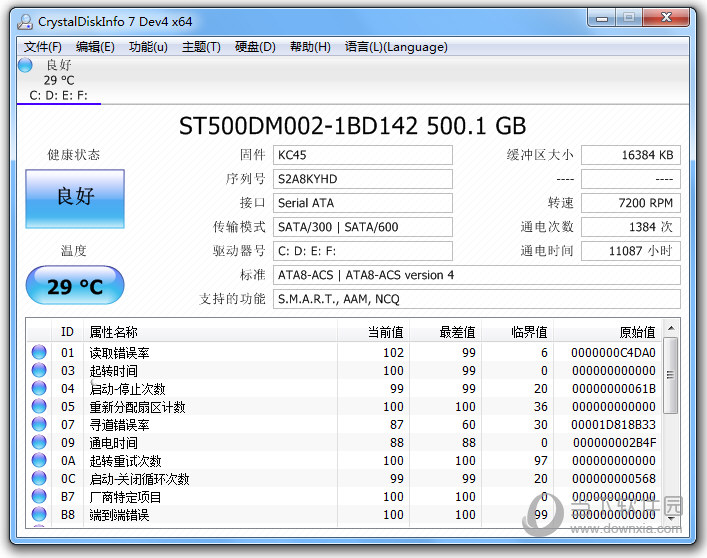The height and width of the screenshot is (558, 707).
Task: Select the 重新分配扇区计数 attribute row
Action: (344, 407)
